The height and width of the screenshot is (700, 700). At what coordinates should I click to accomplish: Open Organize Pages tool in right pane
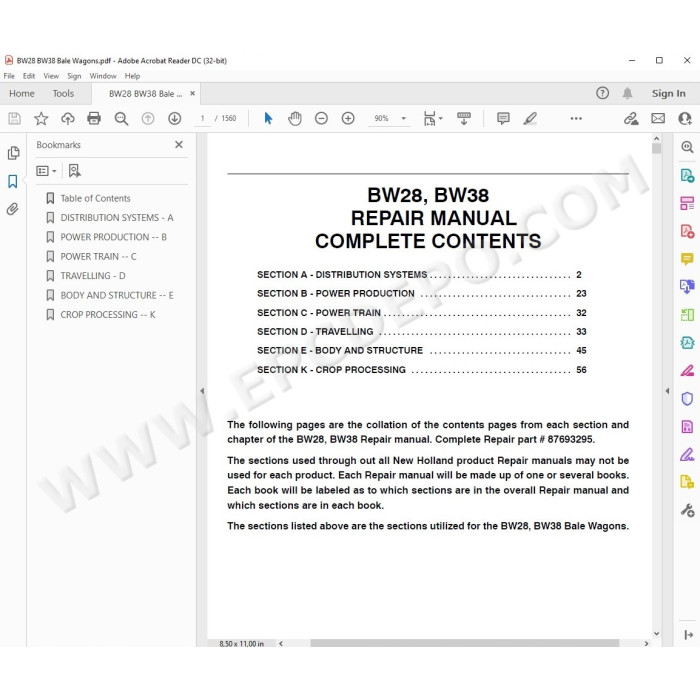coord(687,203)
